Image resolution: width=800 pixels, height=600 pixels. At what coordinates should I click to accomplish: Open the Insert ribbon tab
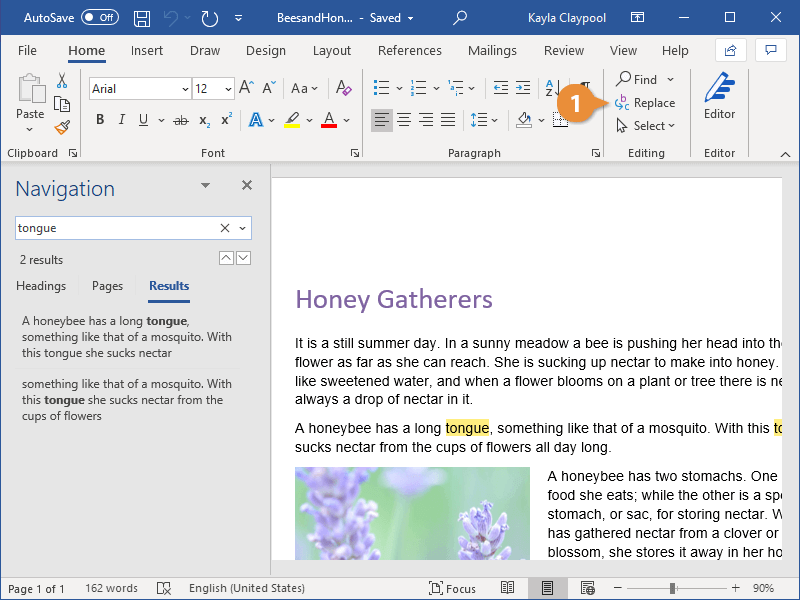tap(147, 51)
